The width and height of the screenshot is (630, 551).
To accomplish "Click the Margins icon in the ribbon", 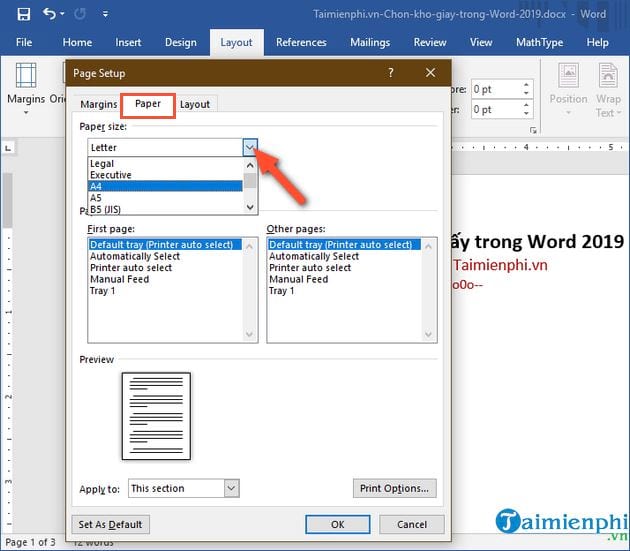I will pyautogui.click(x=26, y=75).
